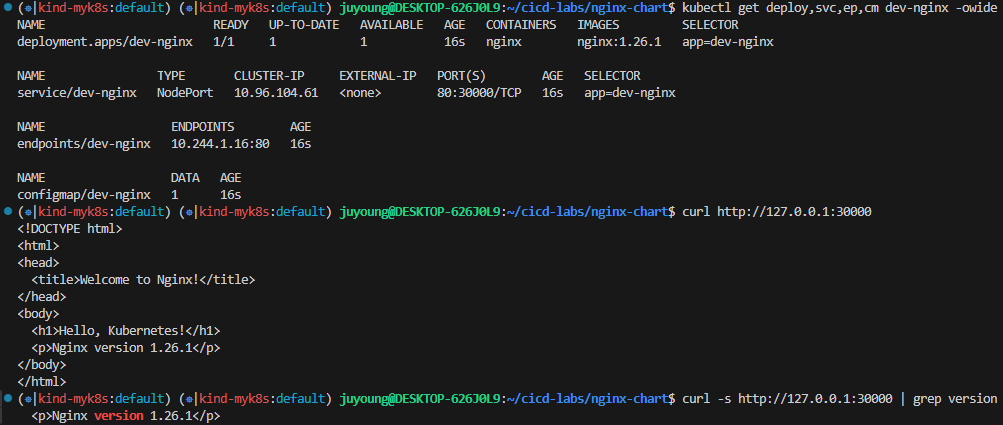Click the closing '</html>' tag line
Viewport: 1003px width, 425px height.
tap(42, 381)
